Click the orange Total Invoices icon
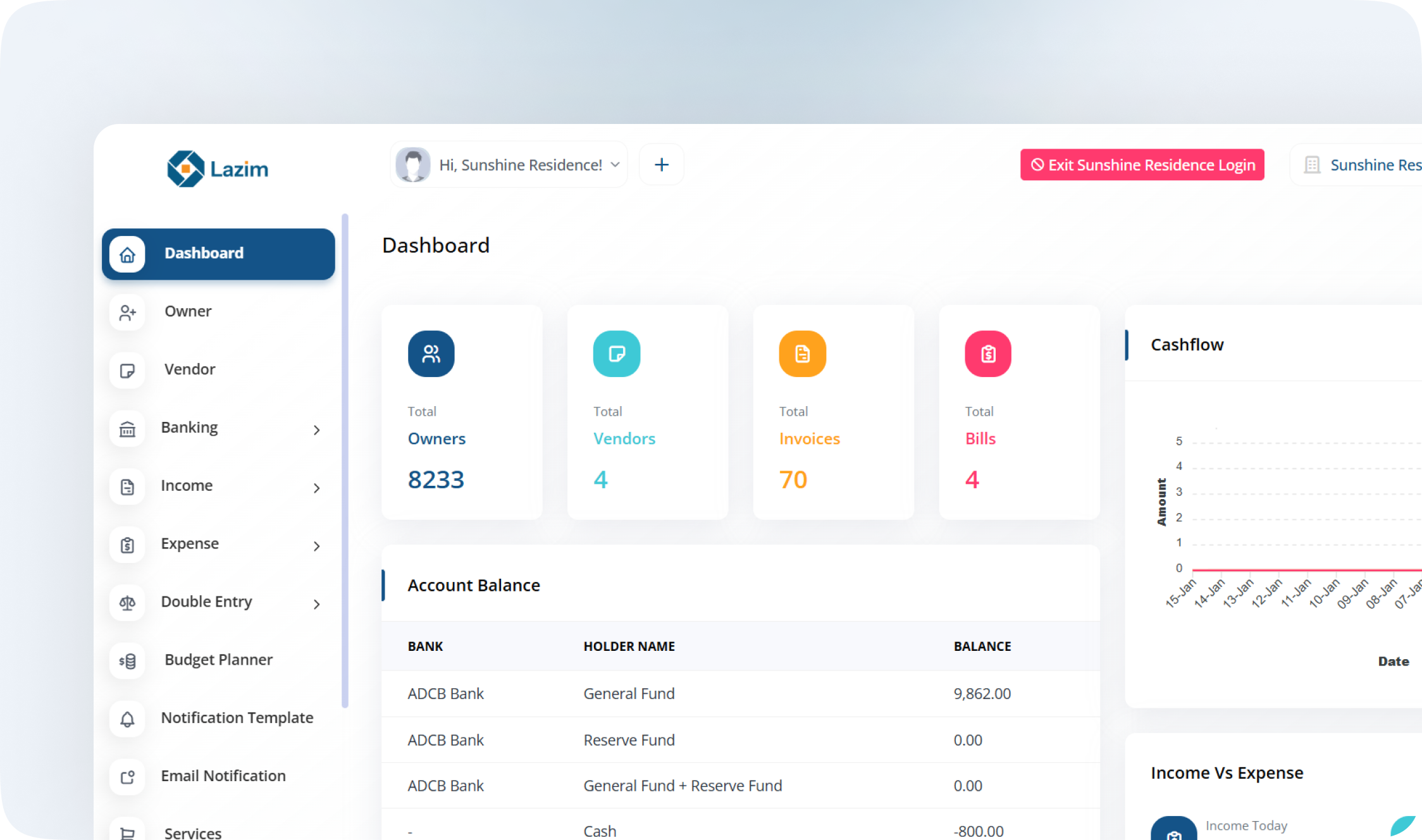This screenshot has width=1422, height=840. point(802,354)
